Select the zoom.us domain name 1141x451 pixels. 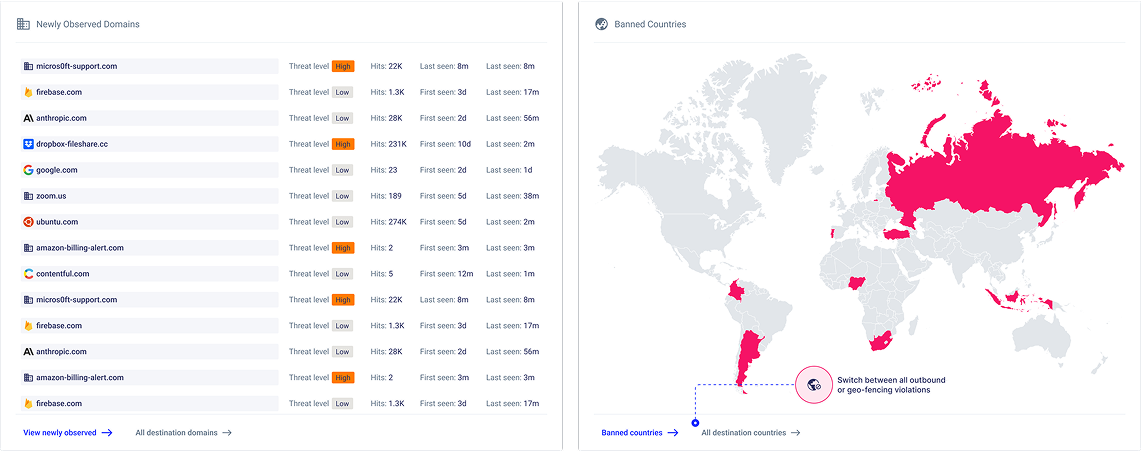coord(51,196)
